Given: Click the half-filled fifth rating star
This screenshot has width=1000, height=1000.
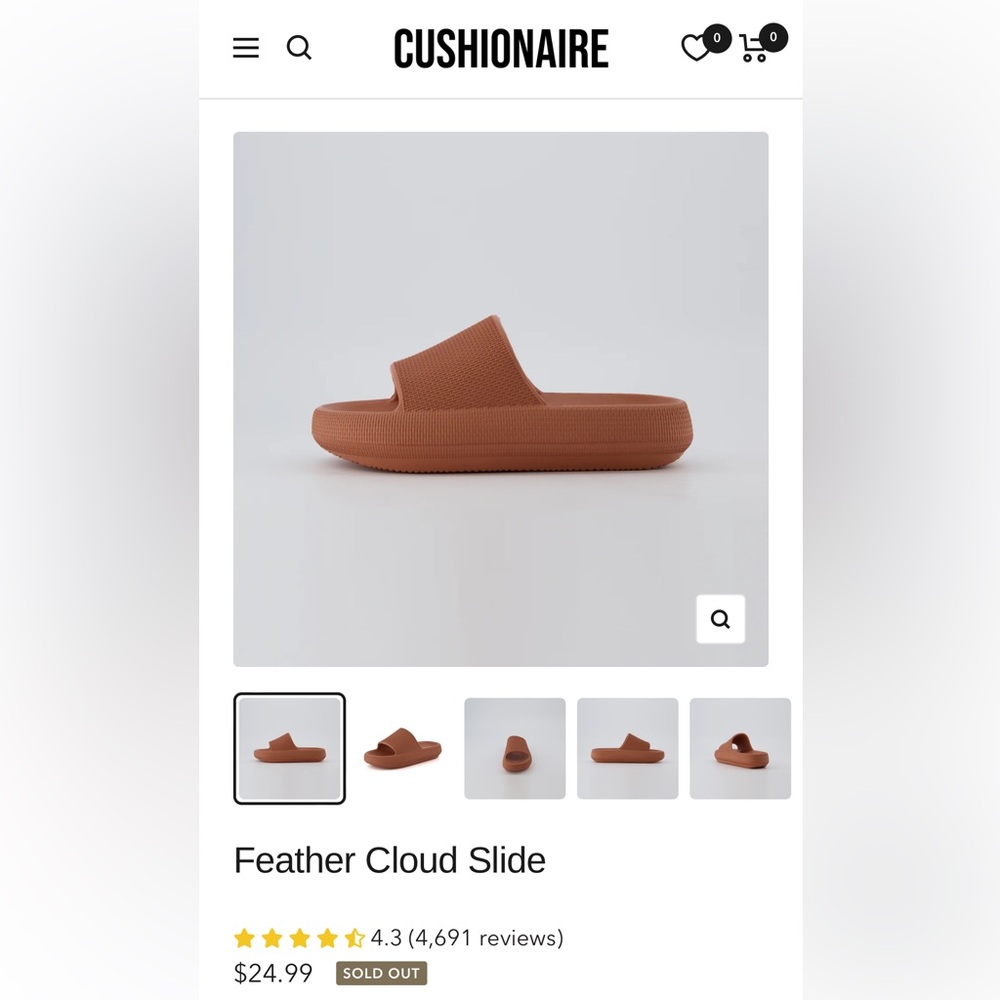Looking at the screenshot, I should pos(353,938).
